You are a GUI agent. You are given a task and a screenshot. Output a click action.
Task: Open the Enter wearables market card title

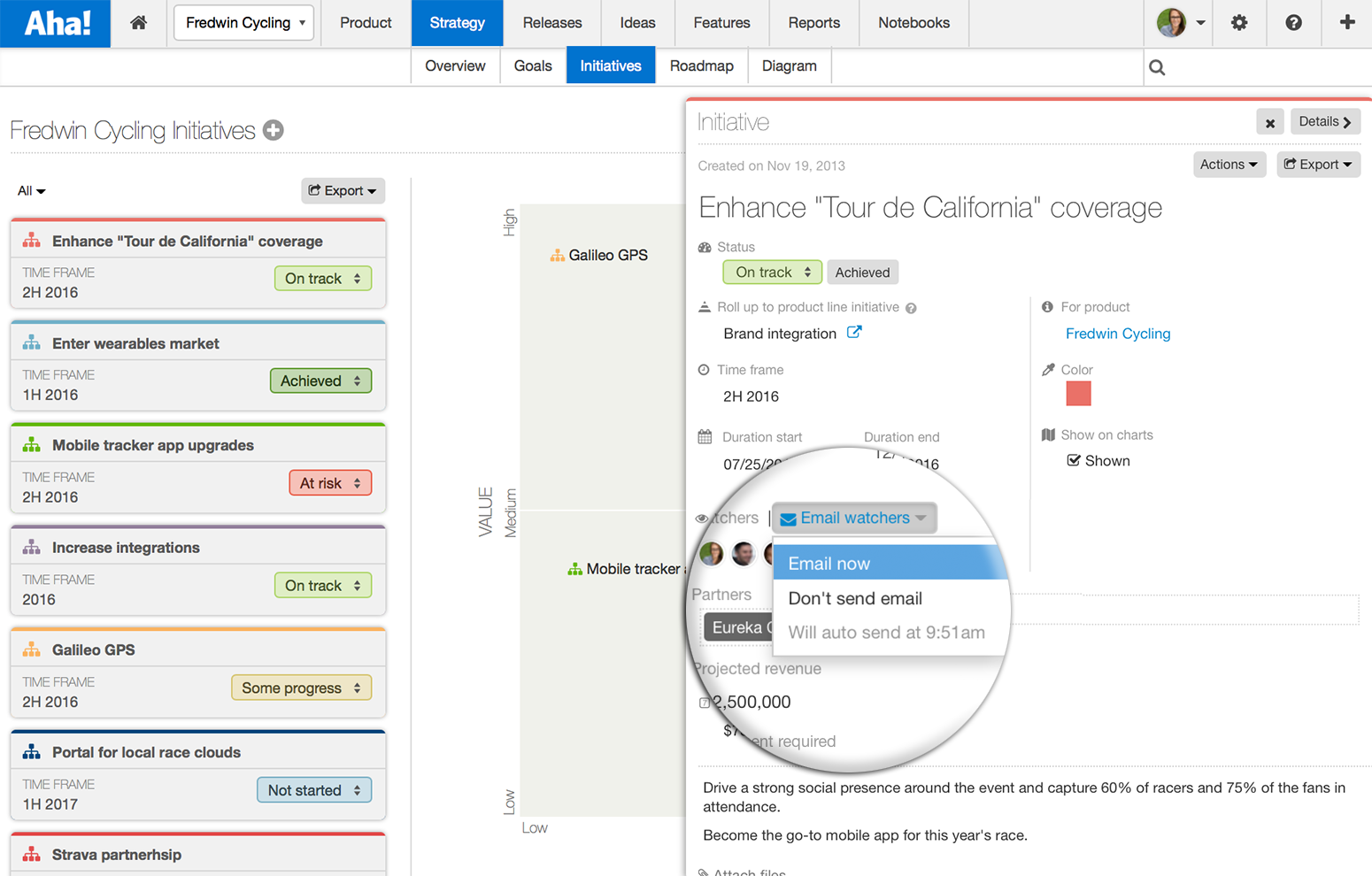click(135, 343)
